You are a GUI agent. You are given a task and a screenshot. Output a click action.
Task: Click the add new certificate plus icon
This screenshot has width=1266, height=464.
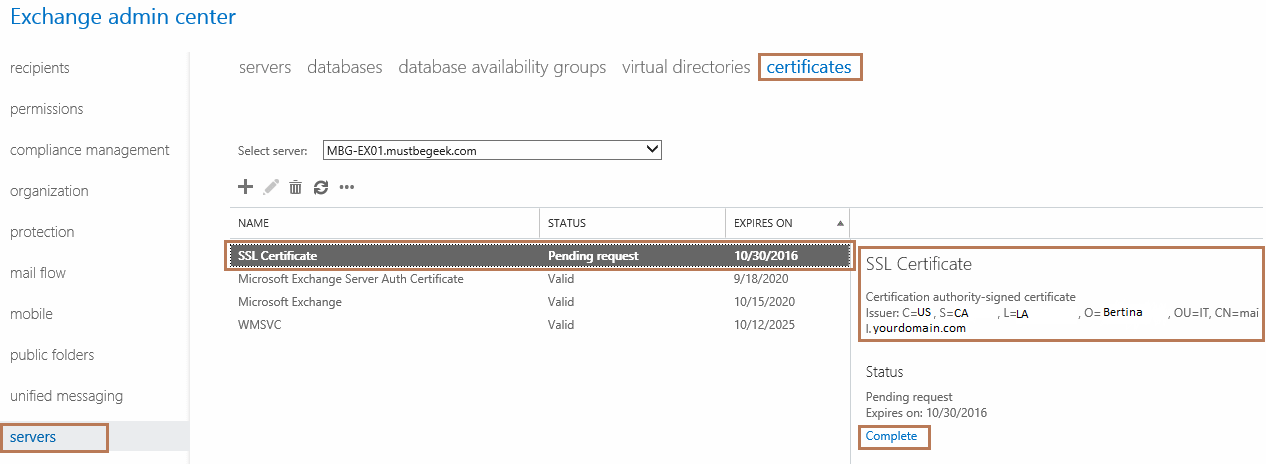tap(245, 186)
